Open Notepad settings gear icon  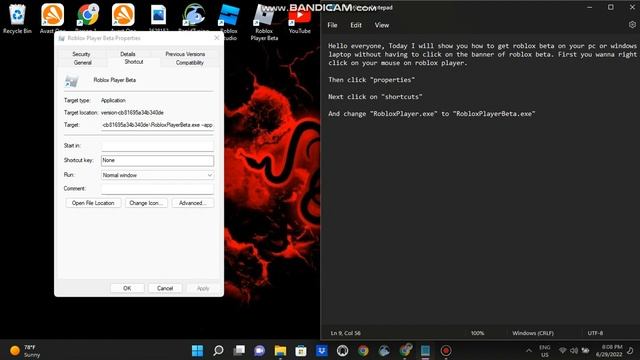click(x=632, y=25)
